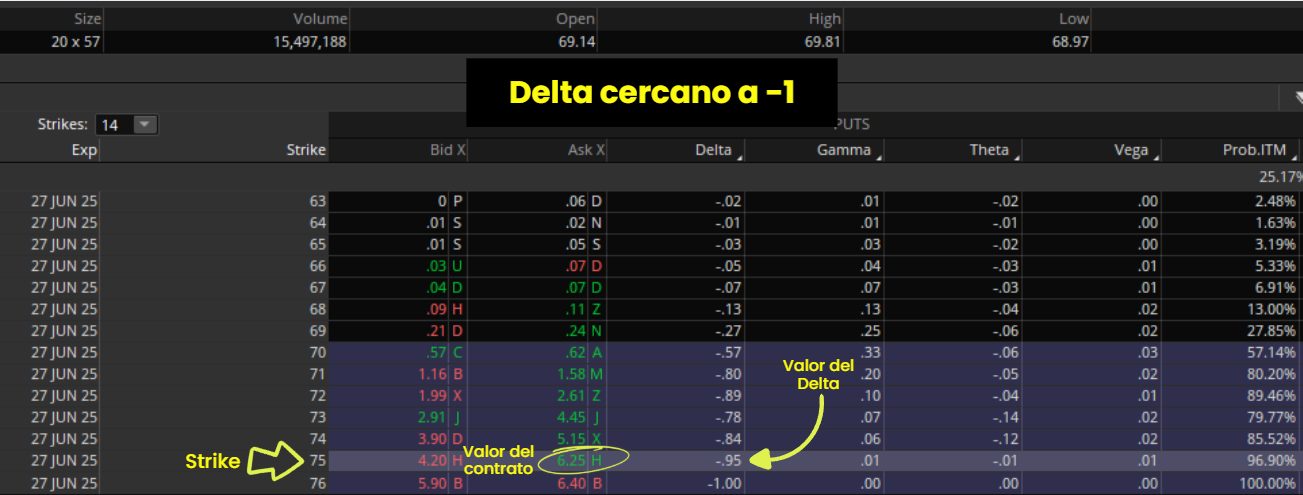Select strike 76 in the Strike column
Screen dimensions: 1303x495
pyautogui.click(x=317, y=482)
